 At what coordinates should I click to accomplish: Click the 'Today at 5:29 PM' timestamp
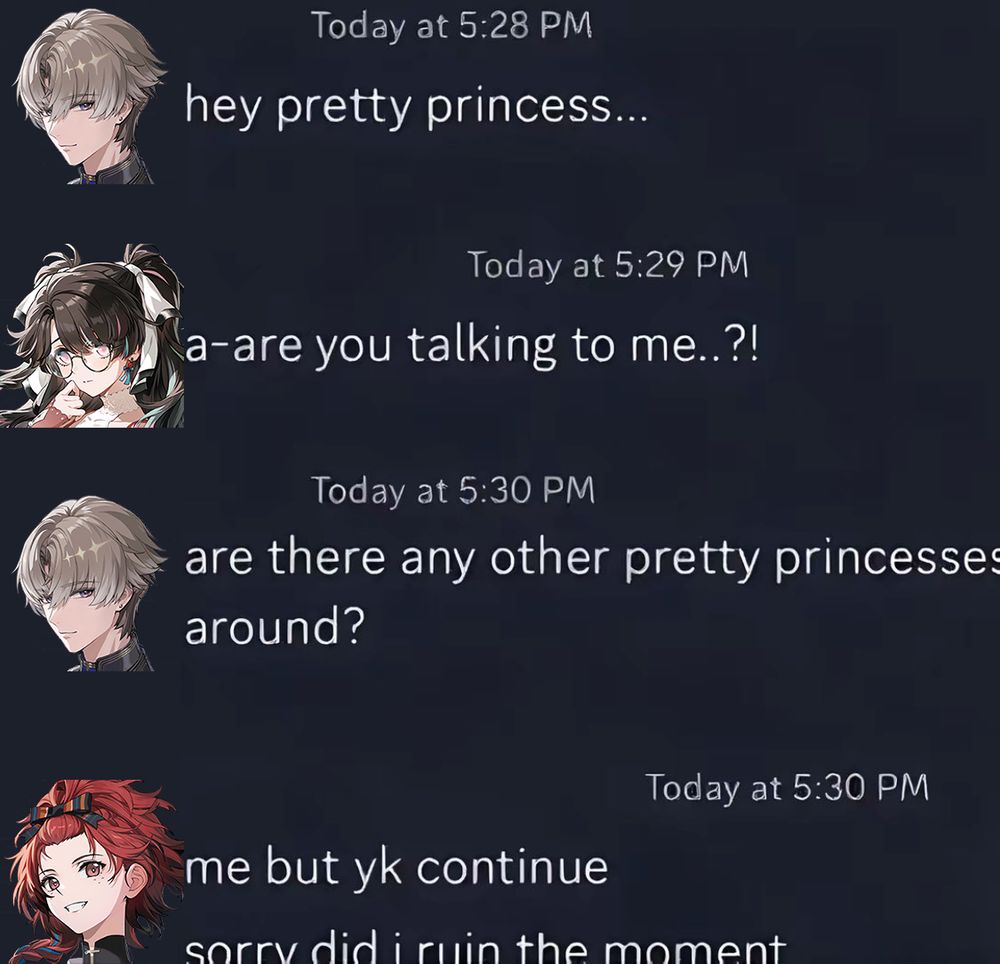(608, 265)
